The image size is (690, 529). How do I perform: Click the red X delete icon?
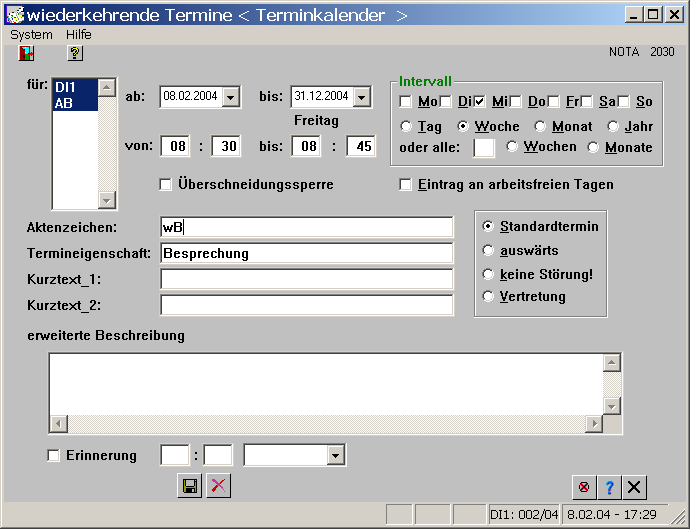[x=217, y=486]
